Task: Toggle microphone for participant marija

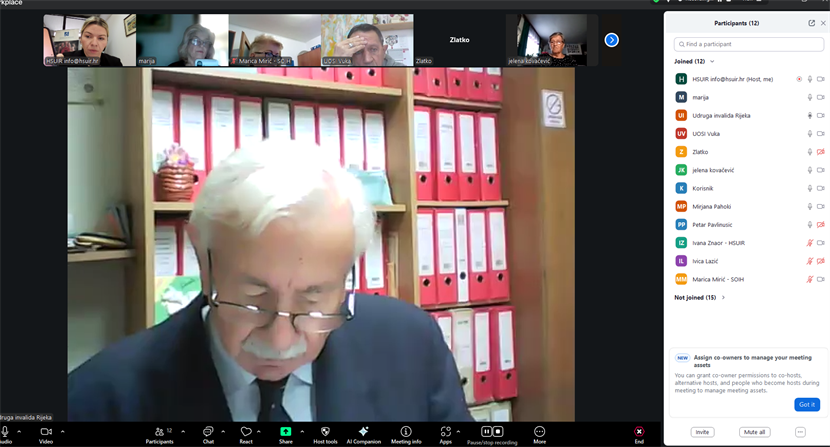Action: (810, 97)
